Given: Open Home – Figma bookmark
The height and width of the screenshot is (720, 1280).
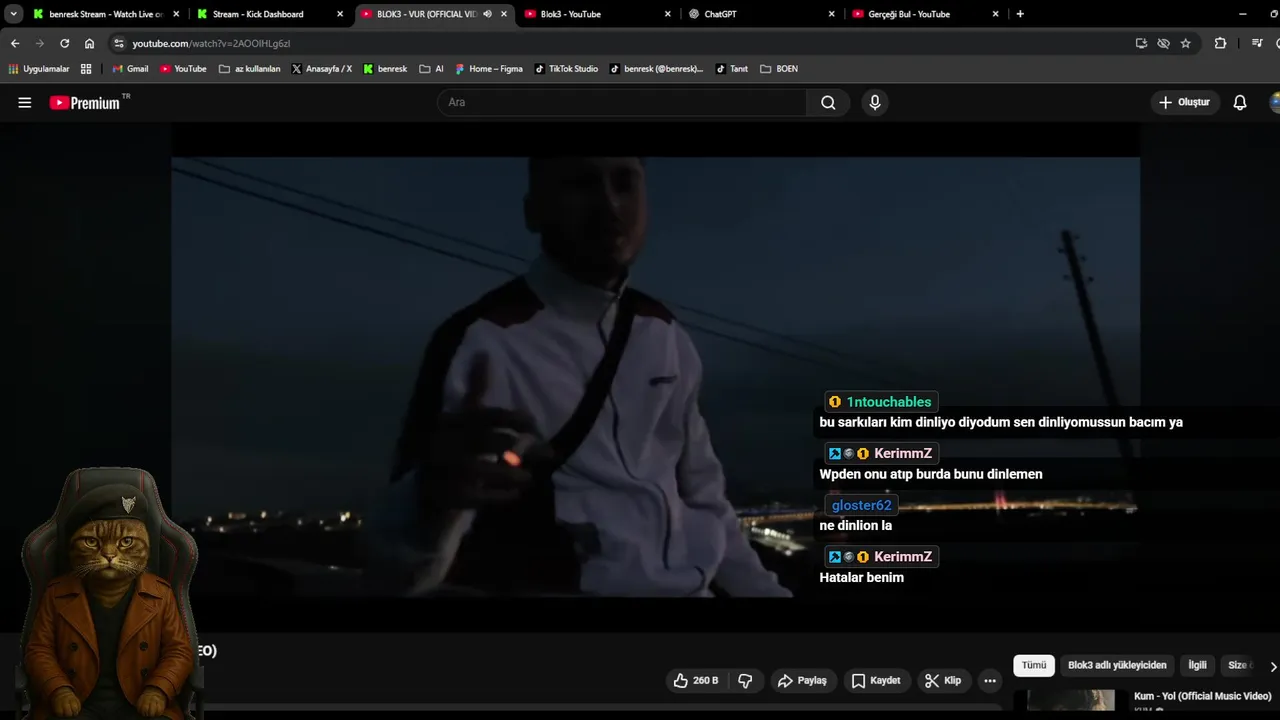Looking at the screenshot, I should coord(489,69).
